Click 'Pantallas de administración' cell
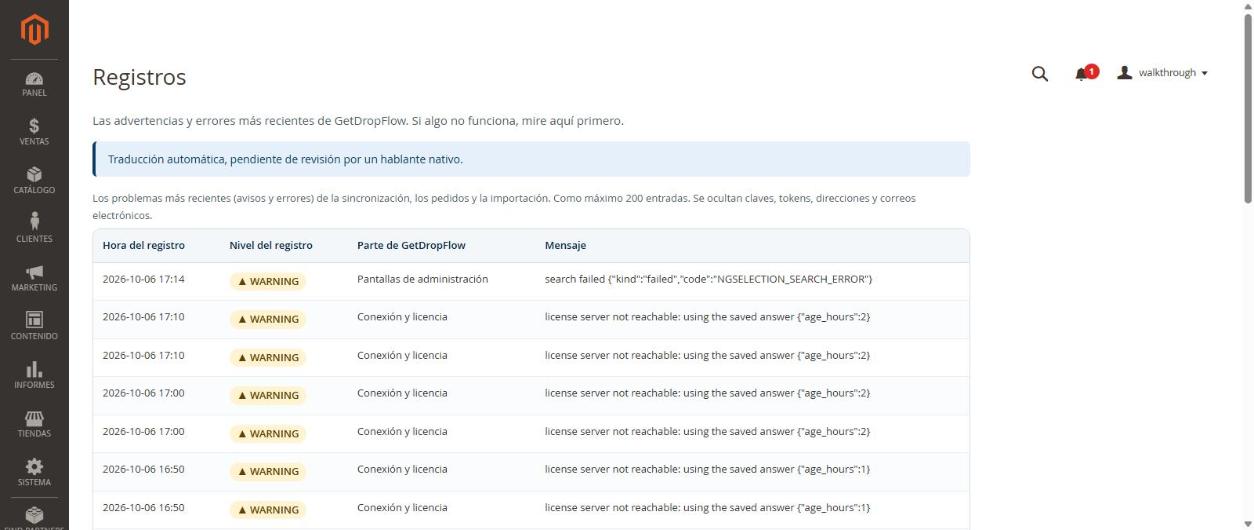The height and width of the screenshot is (530, 1254). [x=422, y=279]
